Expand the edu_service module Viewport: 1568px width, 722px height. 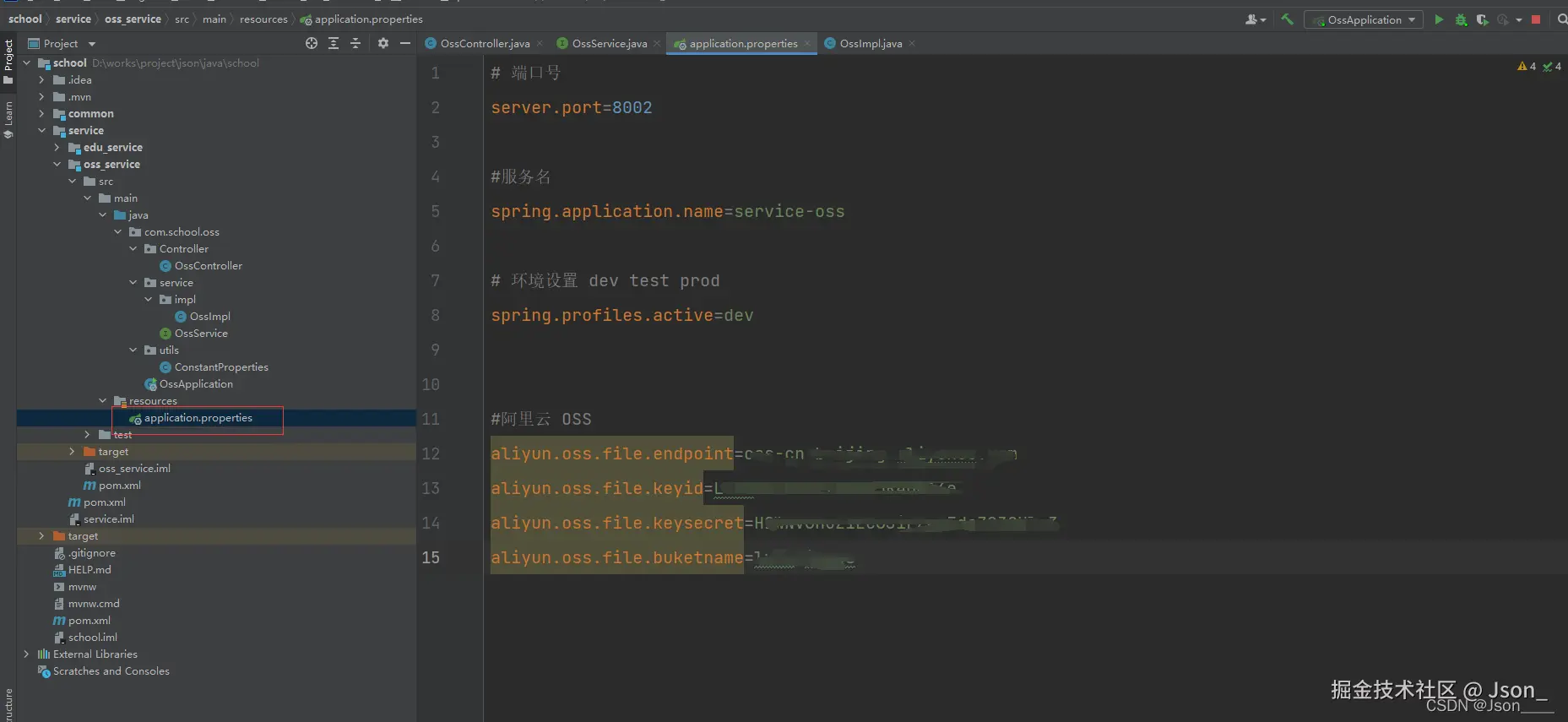tap(57, 147)
